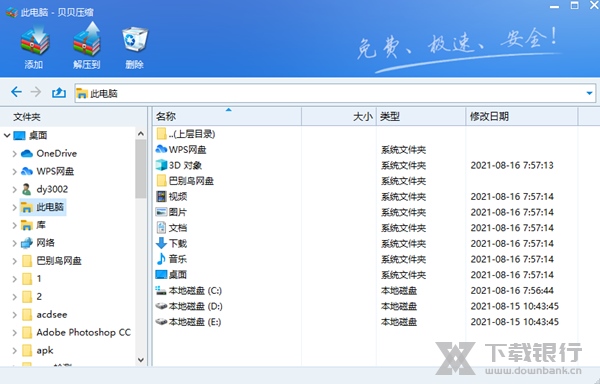
Task: Select 巴别鸟网盘 folder in the file list
Action: tap(185, 181)
